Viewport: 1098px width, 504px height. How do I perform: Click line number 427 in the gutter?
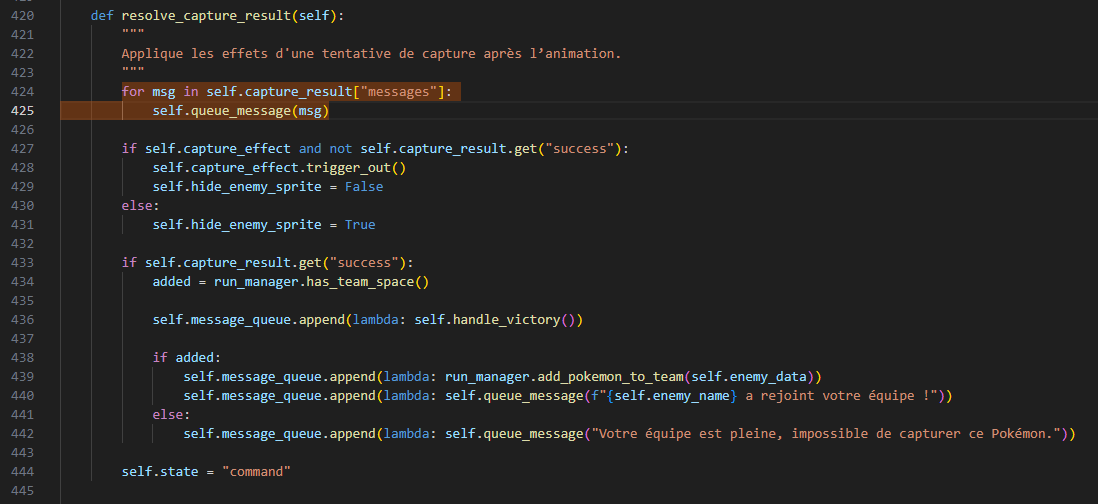(x=22, y=148)
